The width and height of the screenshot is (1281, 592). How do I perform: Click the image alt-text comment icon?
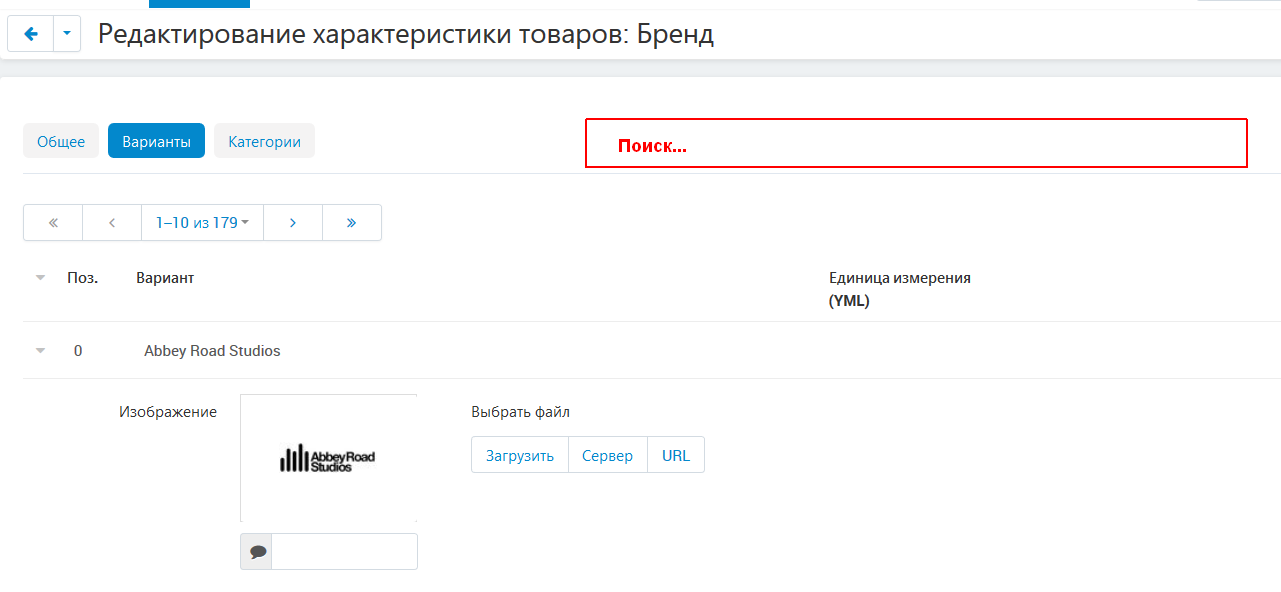pos(257,551)
